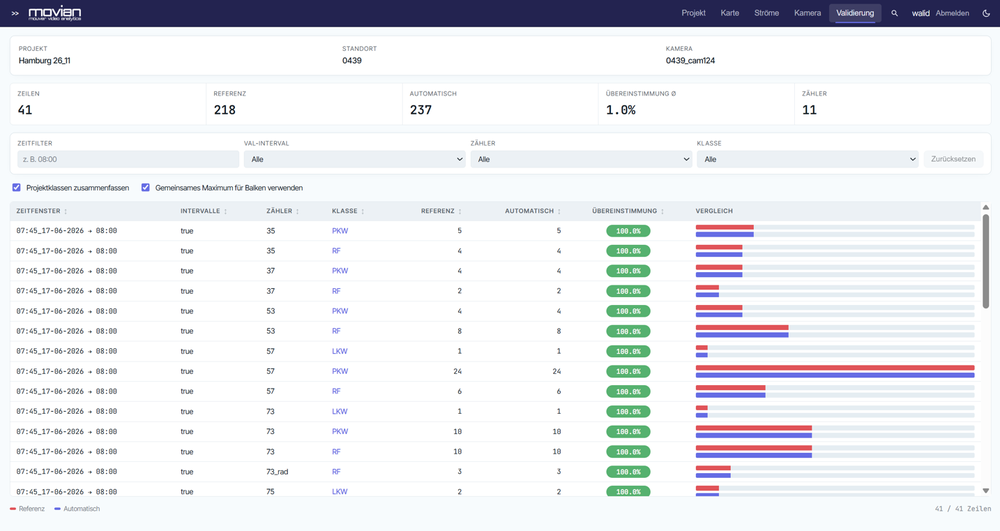Image resolution: width=1000 pixels, height=531 pixels.
Task: Click 100.0% badge for Zähler 57 PKW
Action: (628, 371)
